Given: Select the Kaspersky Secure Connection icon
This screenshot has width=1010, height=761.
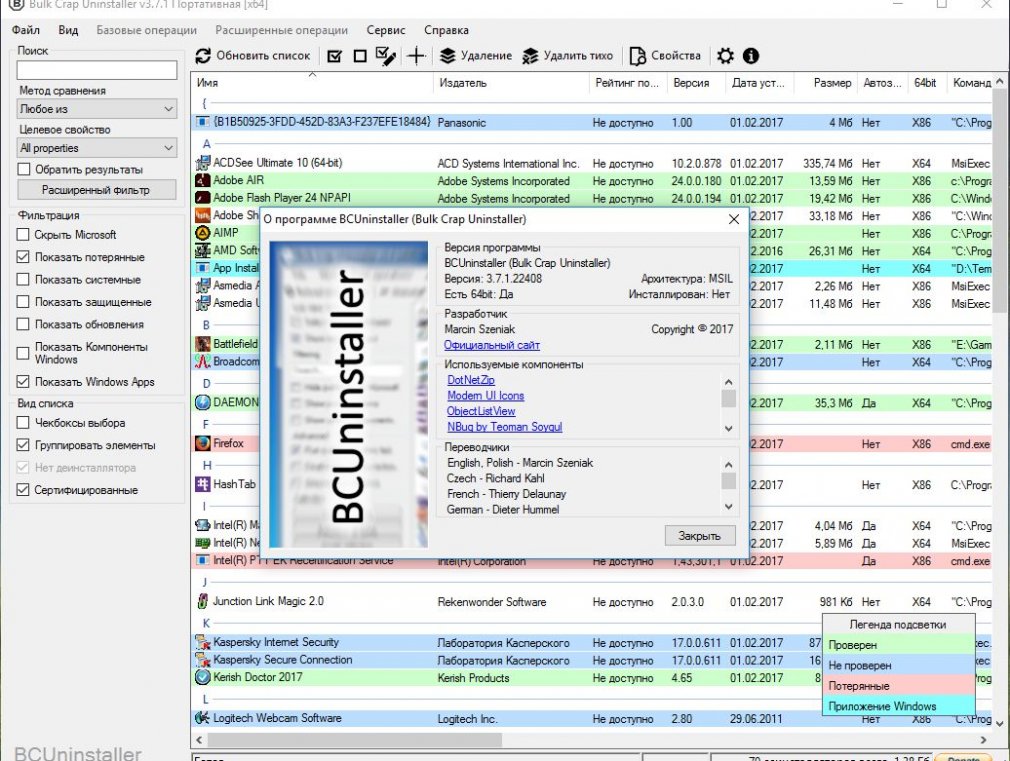Looking at the screenshot, I should (203, 660).
